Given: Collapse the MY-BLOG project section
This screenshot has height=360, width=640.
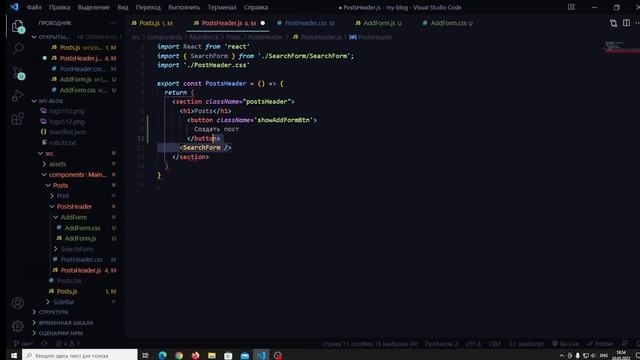Looking at the screenshot, I should pos(34,101).
